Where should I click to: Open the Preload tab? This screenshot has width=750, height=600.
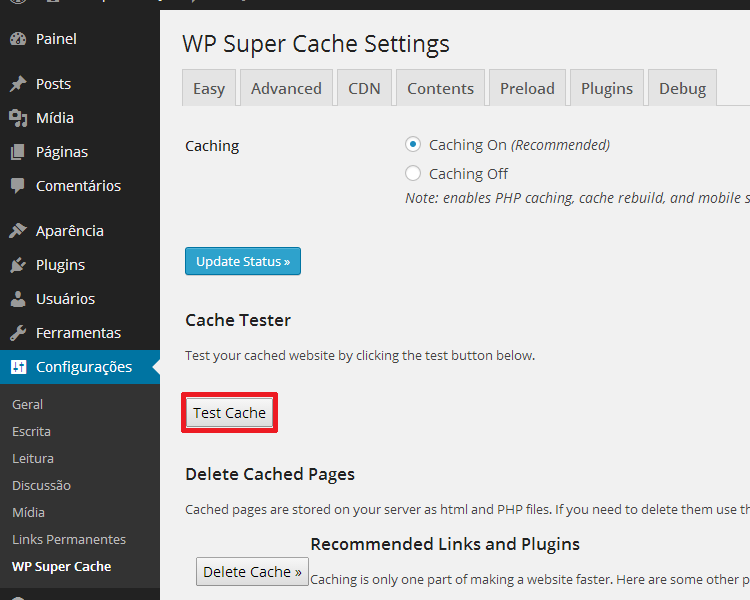528,88
